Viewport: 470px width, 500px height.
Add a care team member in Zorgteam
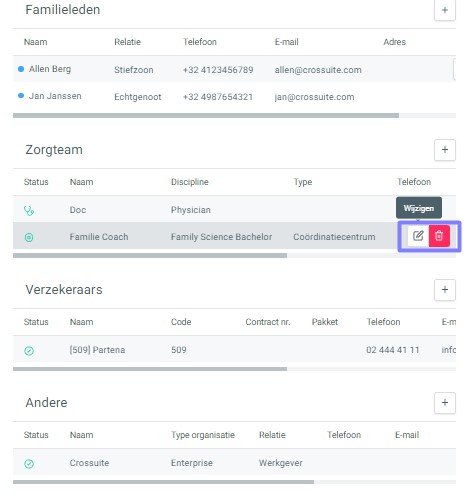pos(445,150)
